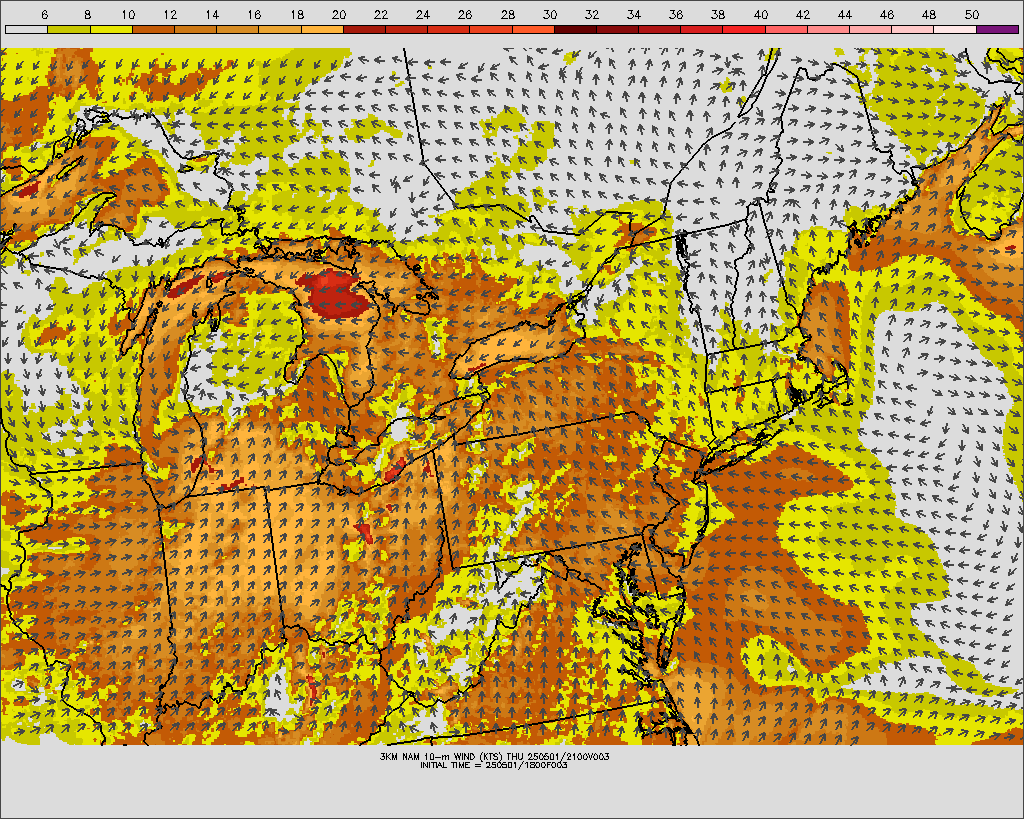Pick the yellow swatch between 8 and 10
1024x819 pixels.
coord(111,29)
